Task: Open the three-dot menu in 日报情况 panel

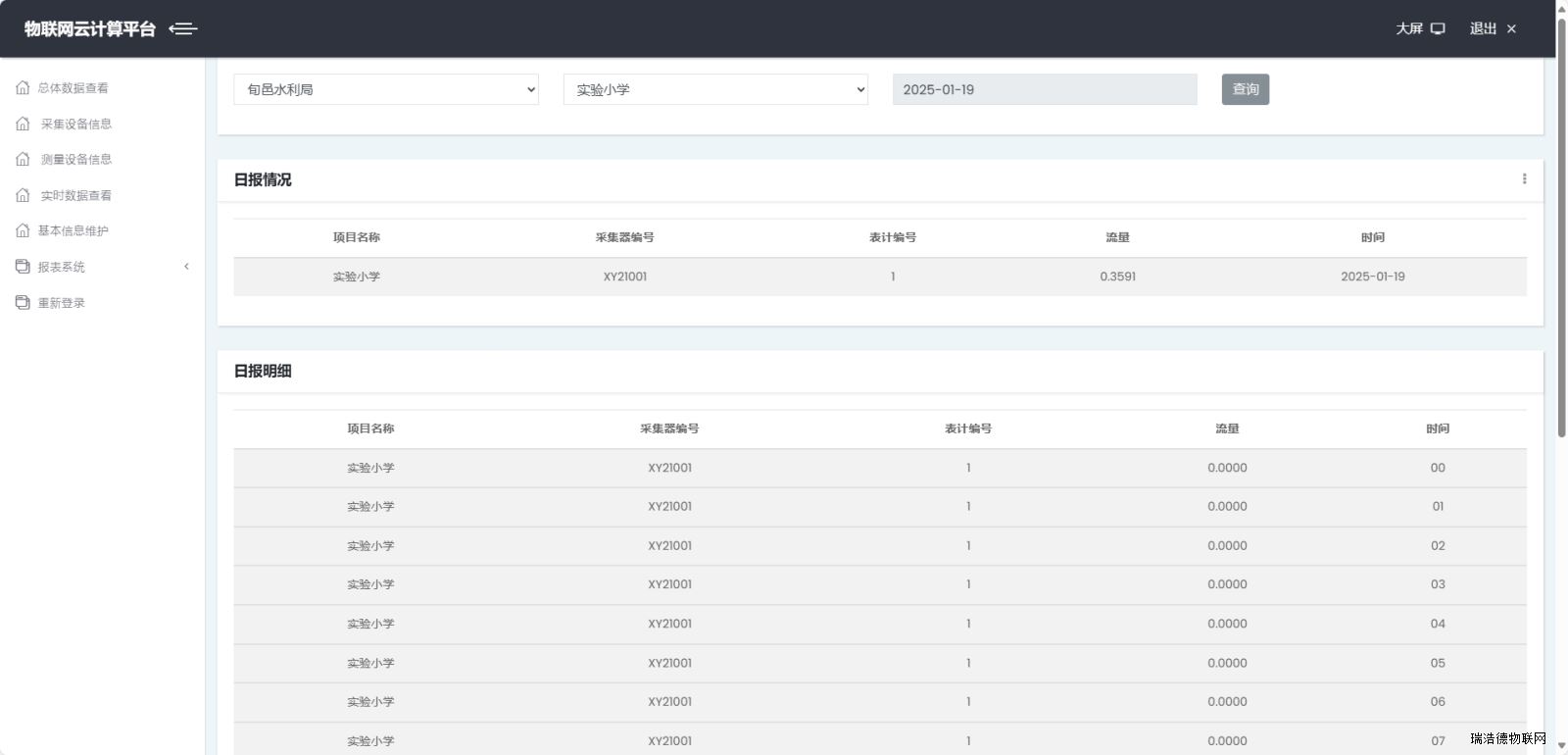Action: pyautogui.click(x=1524, y=178)
